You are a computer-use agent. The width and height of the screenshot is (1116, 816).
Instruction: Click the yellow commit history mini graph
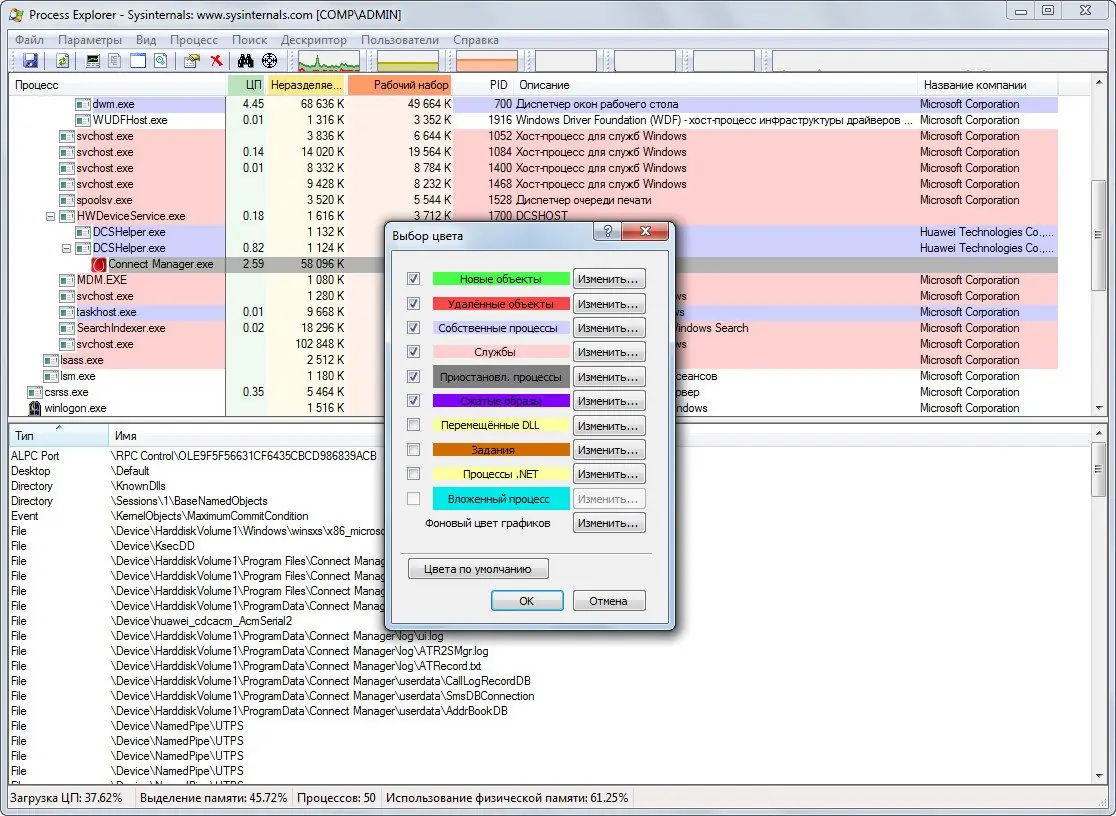click(408, 61)
